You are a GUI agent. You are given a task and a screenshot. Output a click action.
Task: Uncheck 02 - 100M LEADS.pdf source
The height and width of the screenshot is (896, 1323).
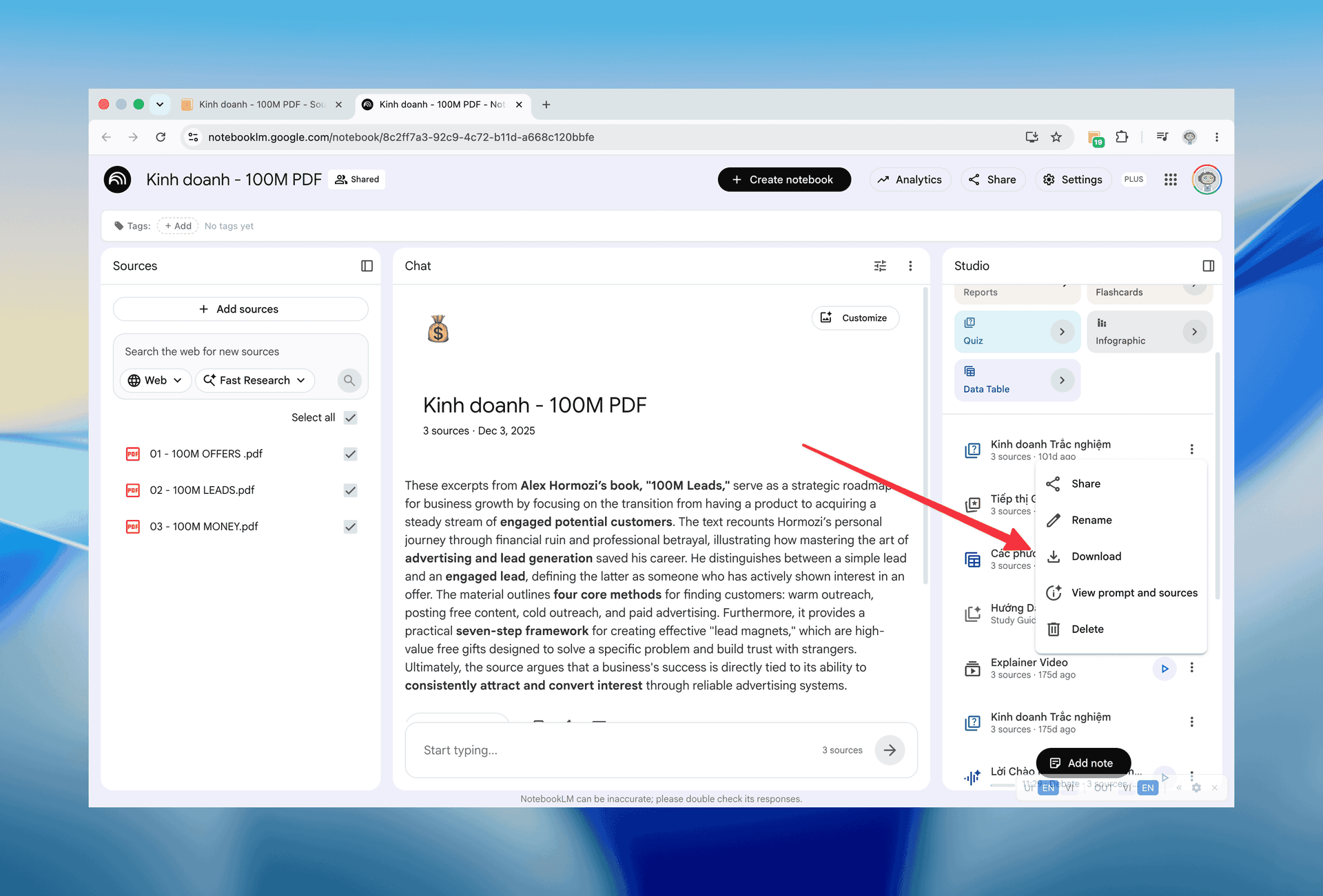pos(351,490)
